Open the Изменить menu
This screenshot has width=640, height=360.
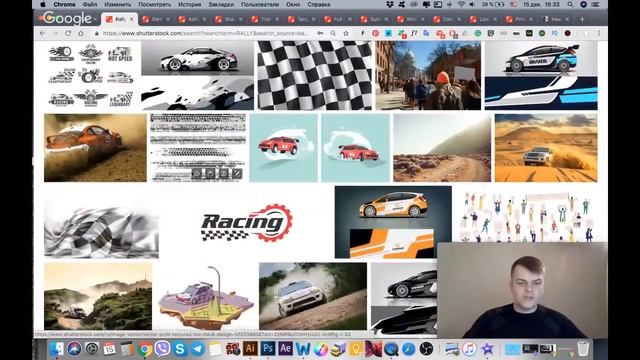coord(118,4)
